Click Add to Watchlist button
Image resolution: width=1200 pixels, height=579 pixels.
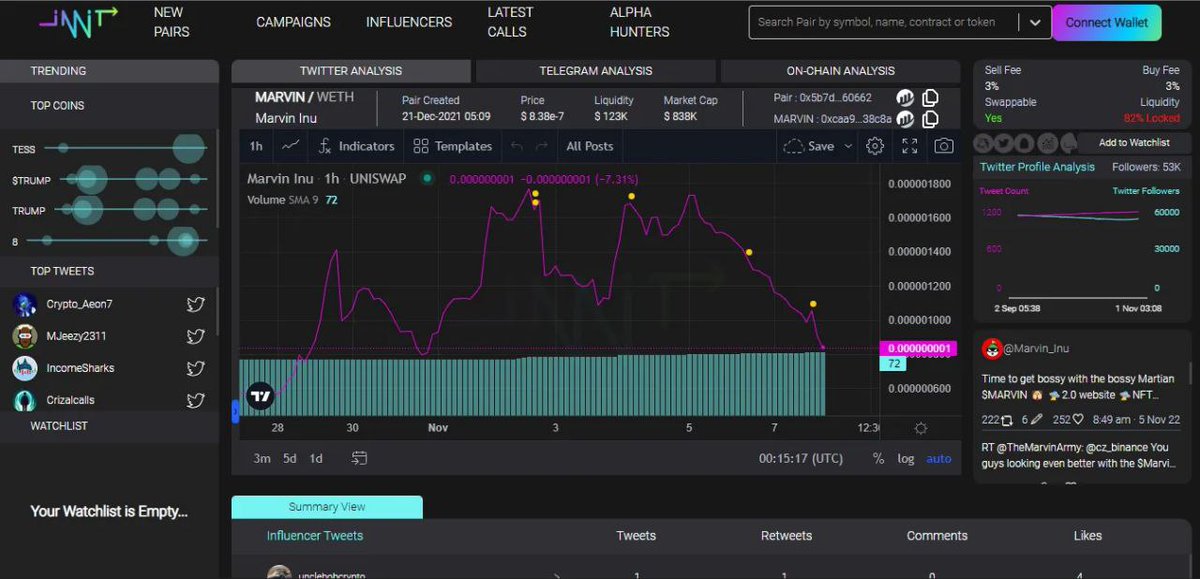pyautogui.click(x=1135, y=143)
